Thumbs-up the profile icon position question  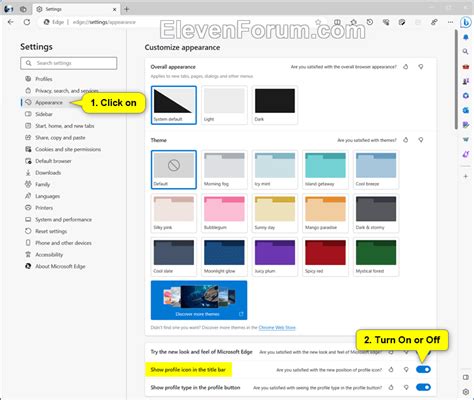click(x=391, y=369)
